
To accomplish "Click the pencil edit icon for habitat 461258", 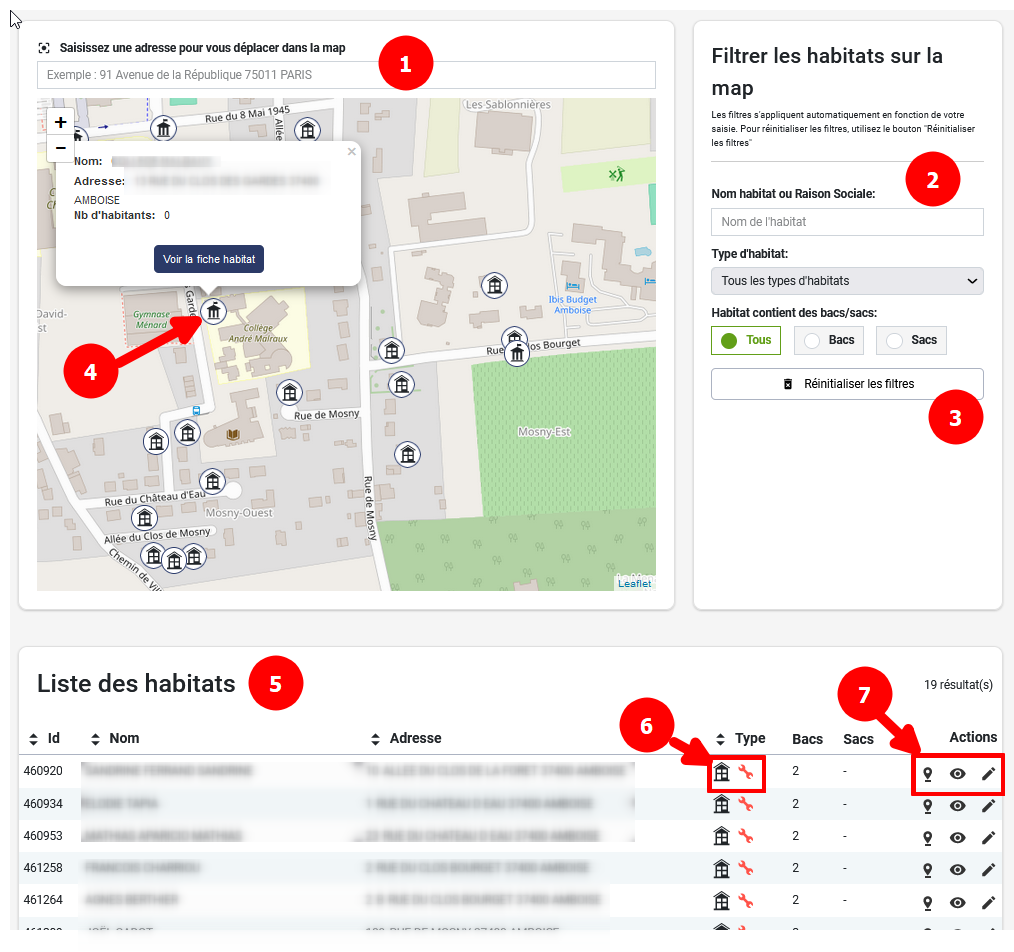I will pos(988,870).
